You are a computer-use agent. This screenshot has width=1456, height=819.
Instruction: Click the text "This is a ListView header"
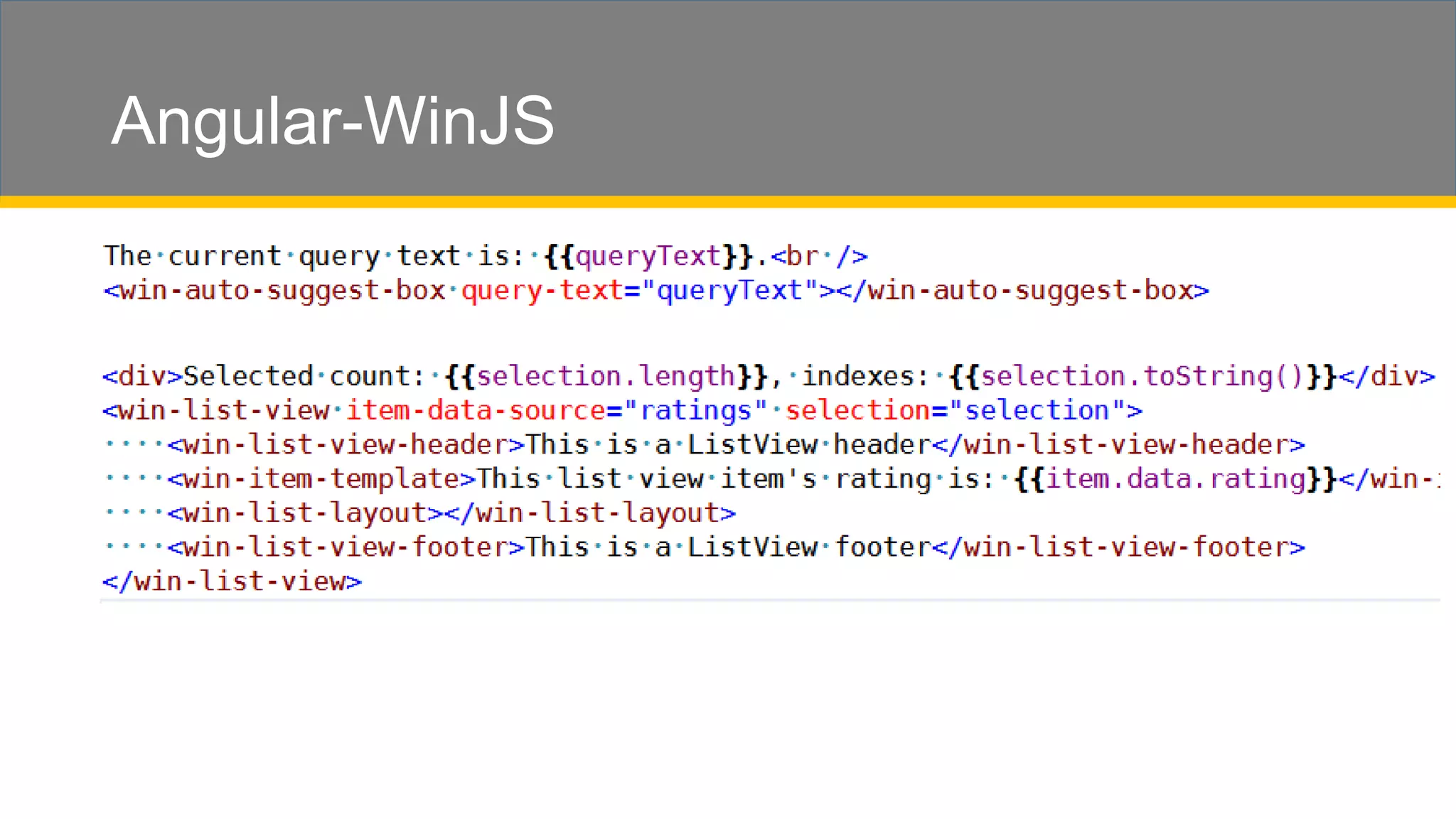pos(729,444)
